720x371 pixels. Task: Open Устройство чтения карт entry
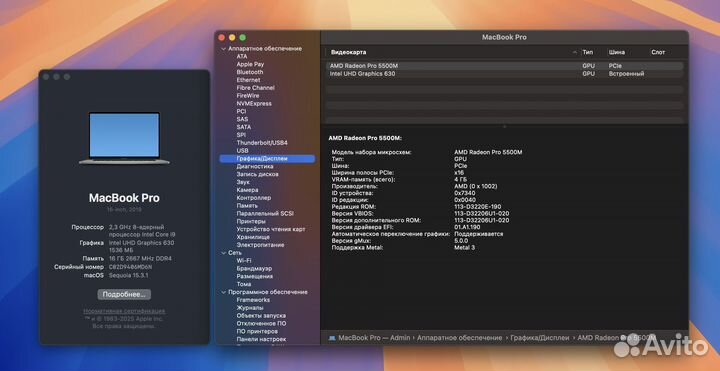(270, 229)
